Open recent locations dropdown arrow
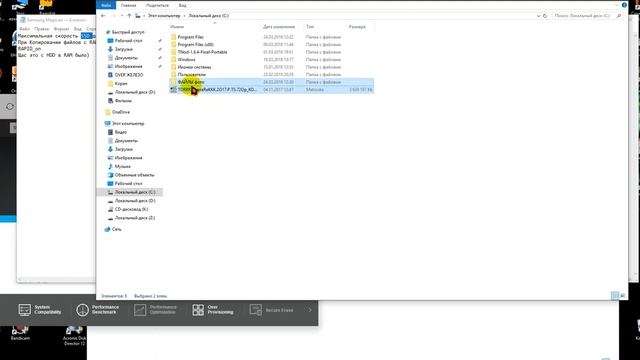Screen dimensions: 640x360 click(122, 16)
